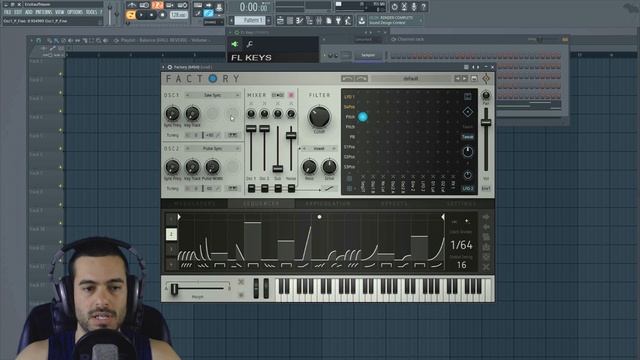Click the diamond icon in modulation matrix panel

click(x=468, y=112)
